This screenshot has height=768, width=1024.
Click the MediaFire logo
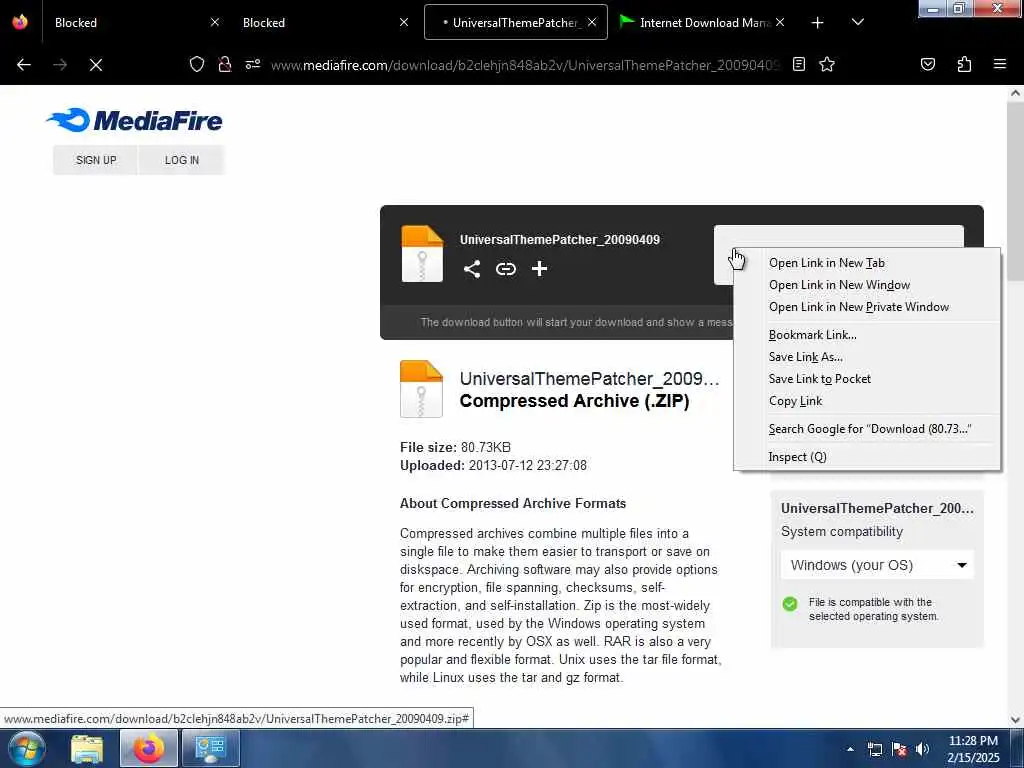135,120
